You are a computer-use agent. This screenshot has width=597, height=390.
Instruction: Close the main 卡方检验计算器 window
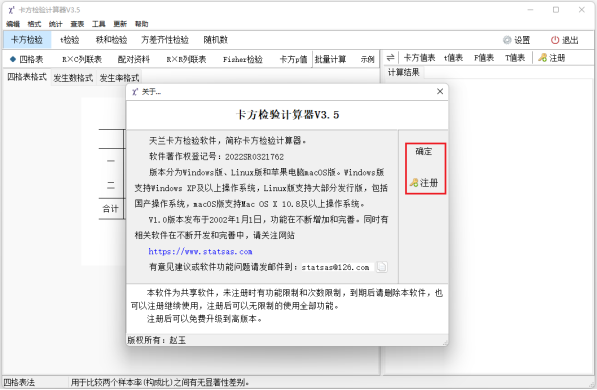pyautogui.click(x=581, y=10)
